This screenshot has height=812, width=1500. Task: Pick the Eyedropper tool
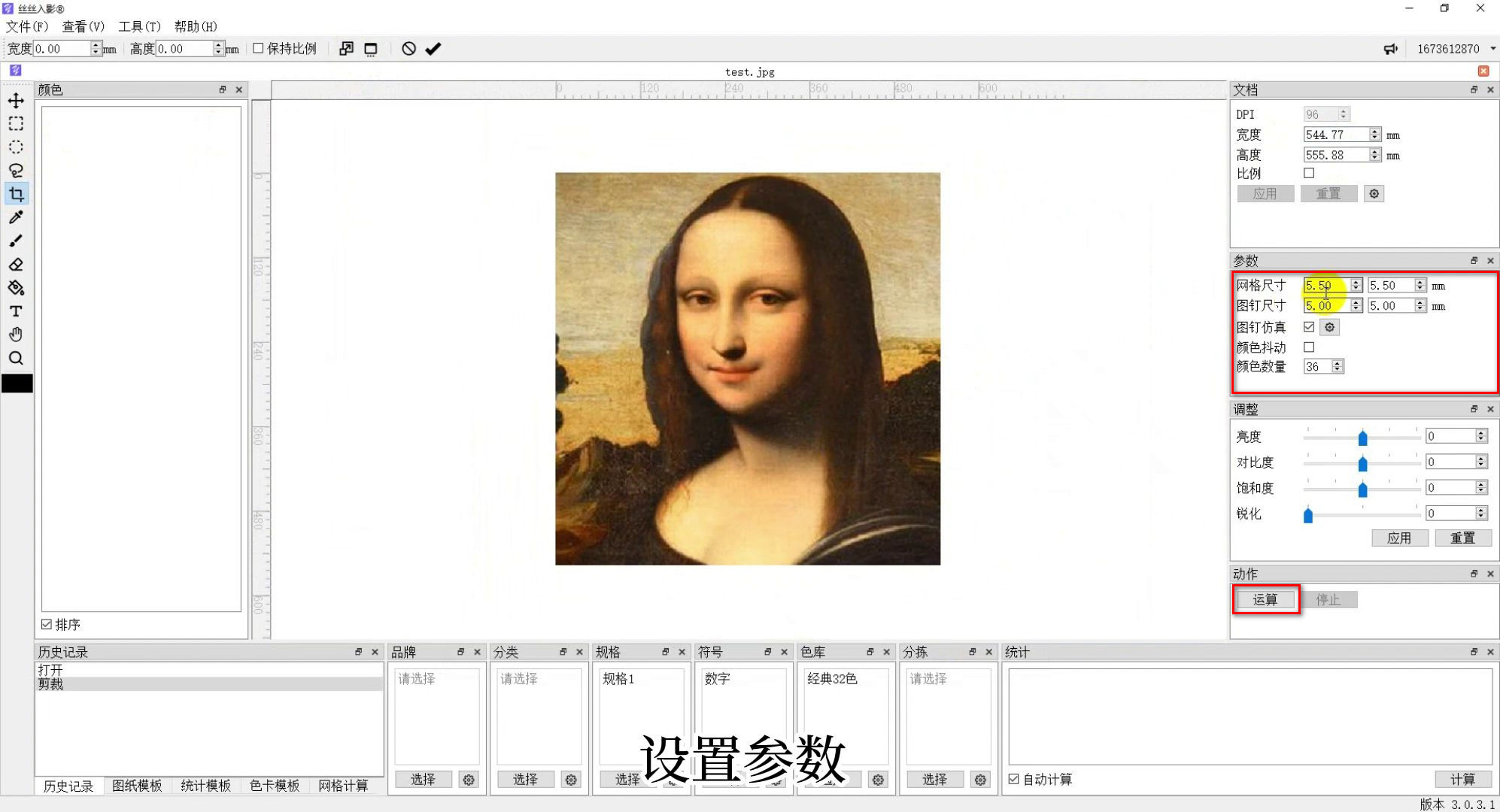[x=16, y=217]
